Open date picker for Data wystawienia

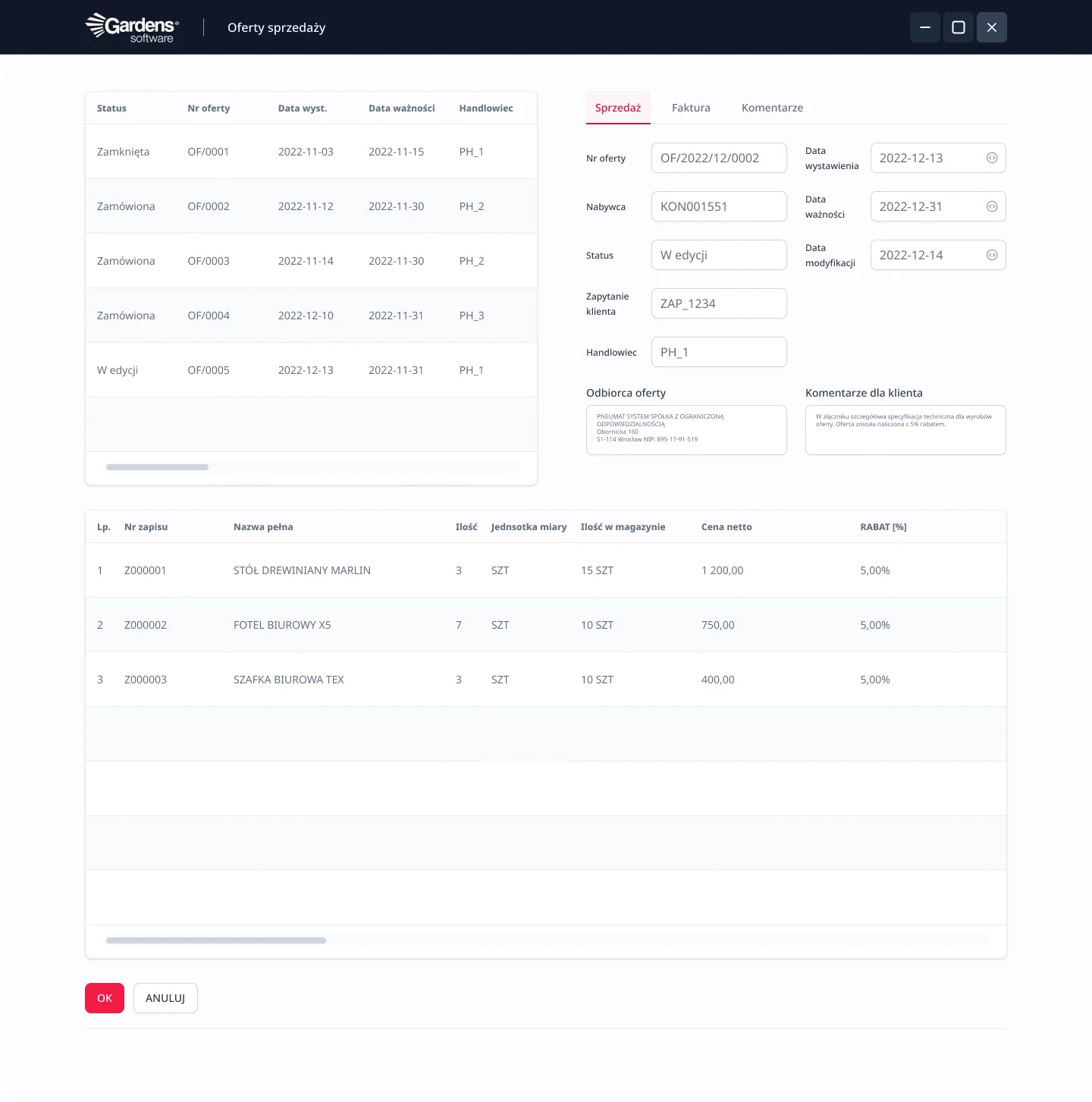coord(991,158)
